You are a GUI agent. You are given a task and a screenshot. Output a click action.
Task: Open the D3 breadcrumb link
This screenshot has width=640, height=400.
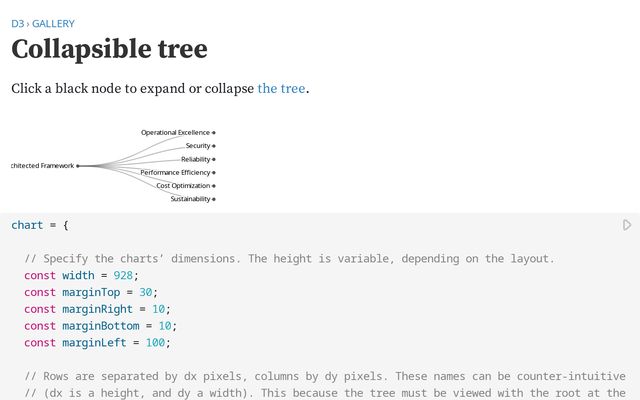[x=17, y=23]
